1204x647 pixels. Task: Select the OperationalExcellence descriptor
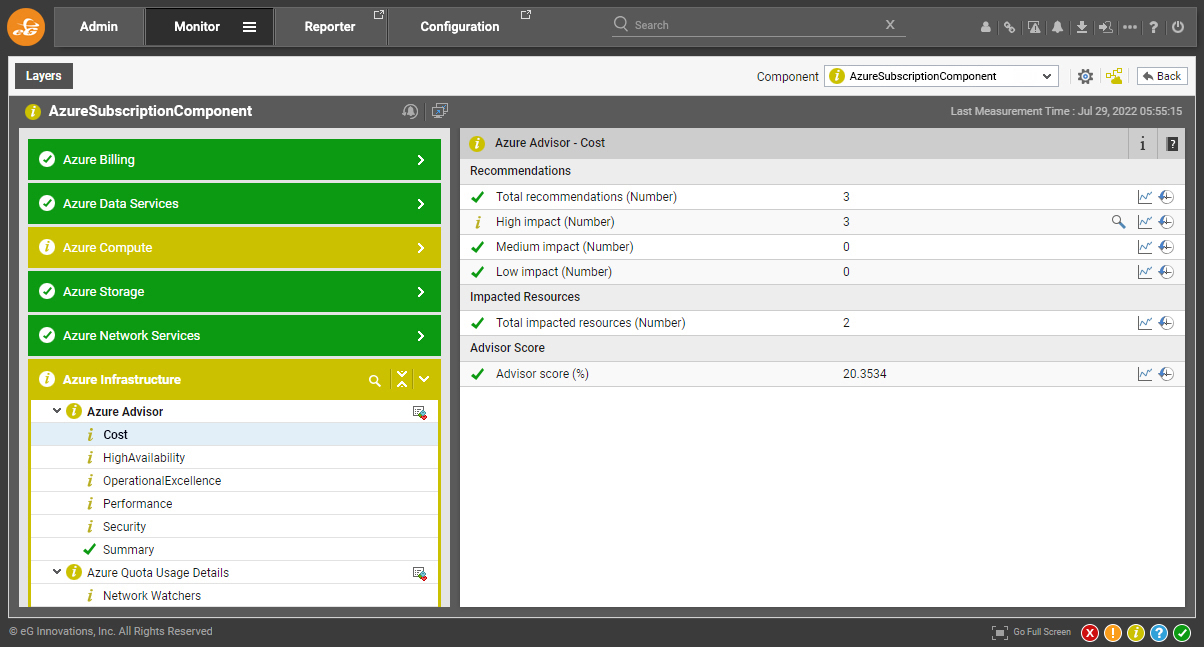pyautogui.click(x=162, y=481)
